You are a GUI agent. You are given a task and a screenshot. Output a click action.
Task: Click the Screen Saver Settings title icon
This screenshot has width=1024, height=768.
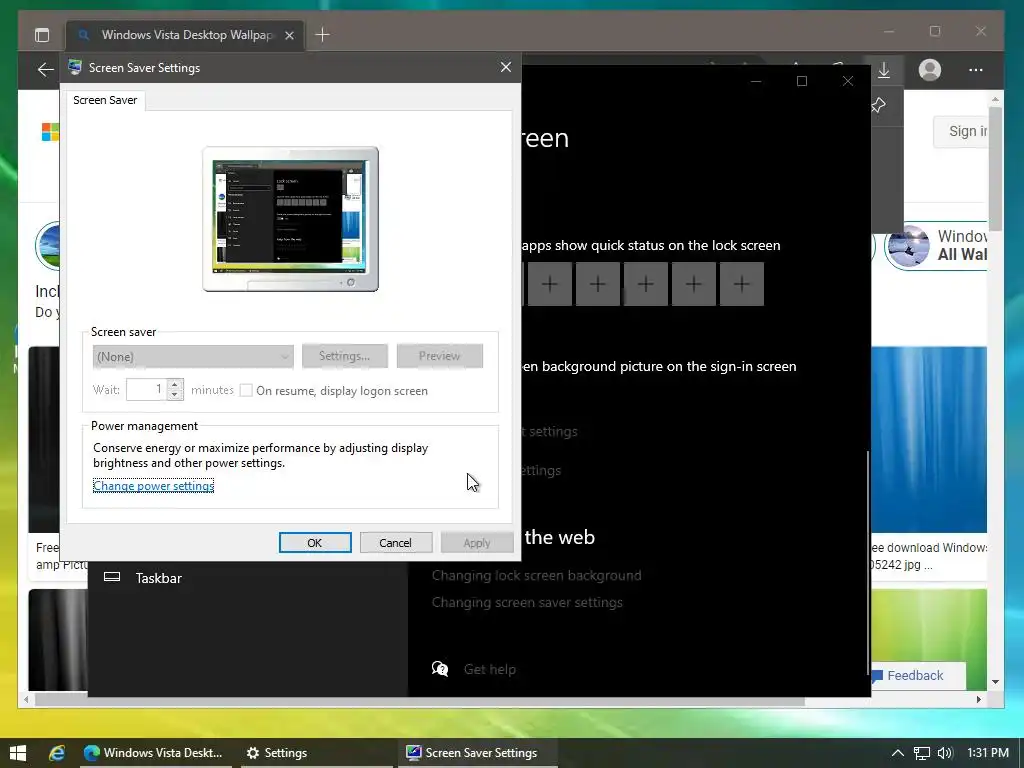[x=75, y=67]
